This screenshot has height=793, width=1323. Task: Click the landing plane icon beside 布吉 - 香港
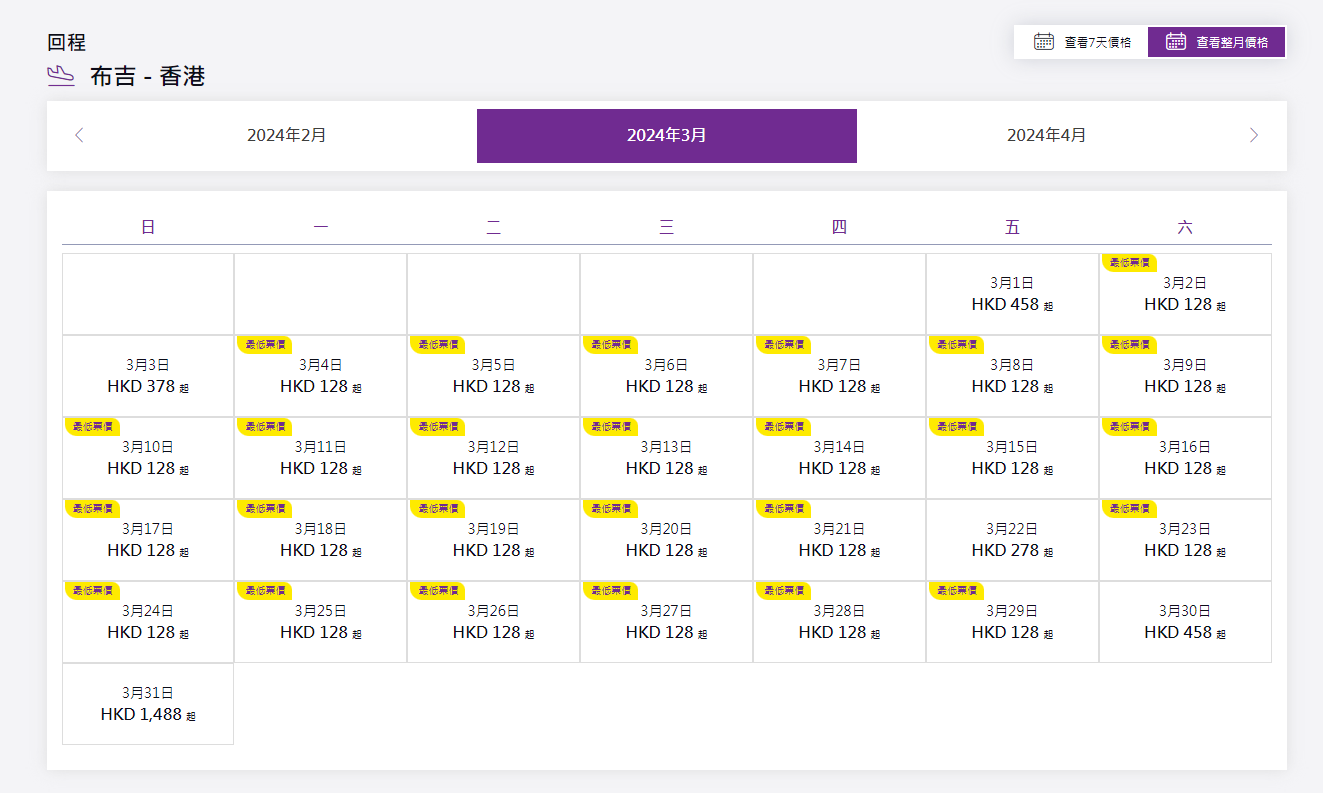pos(61,76)
